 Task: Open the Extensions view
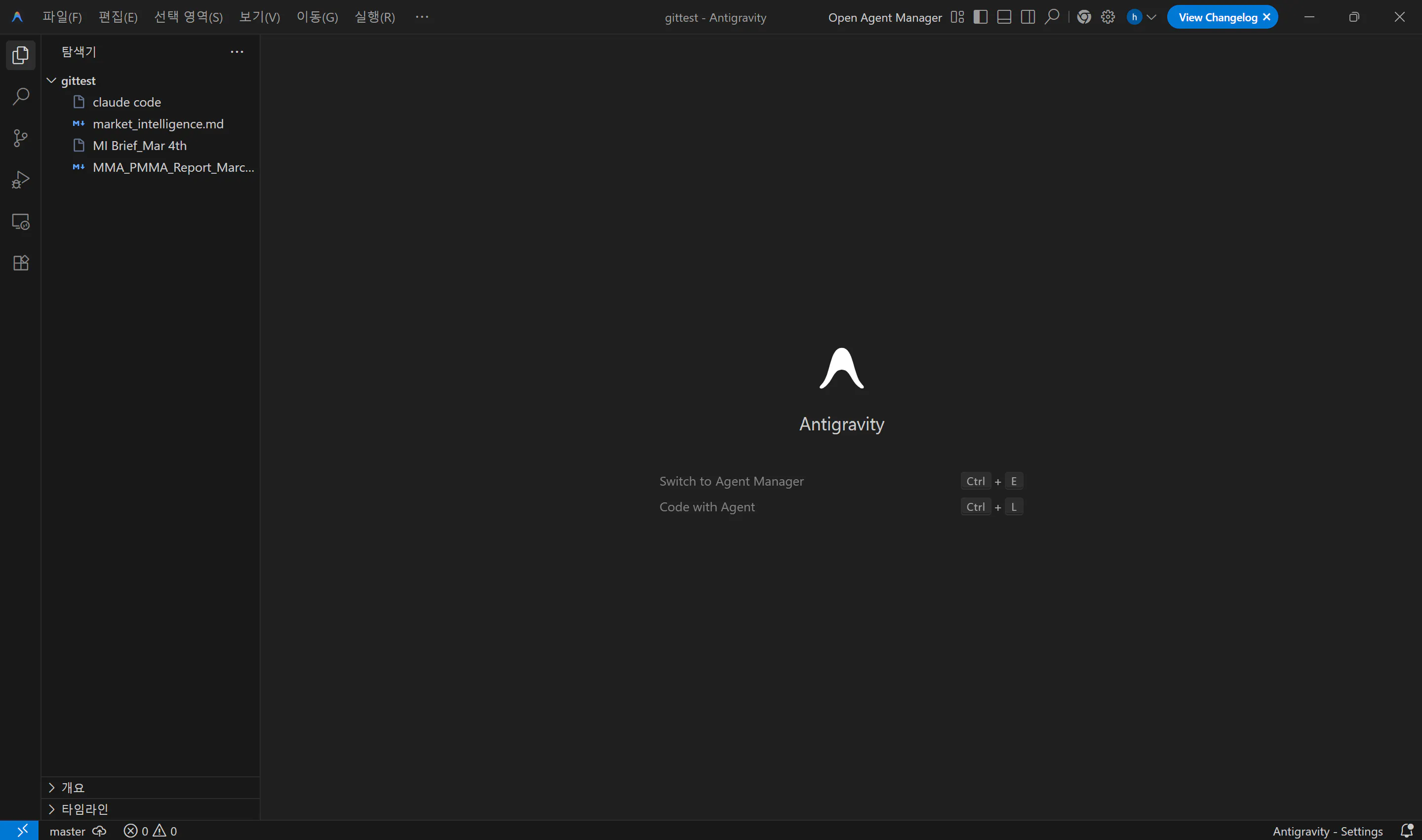[20, 263]
